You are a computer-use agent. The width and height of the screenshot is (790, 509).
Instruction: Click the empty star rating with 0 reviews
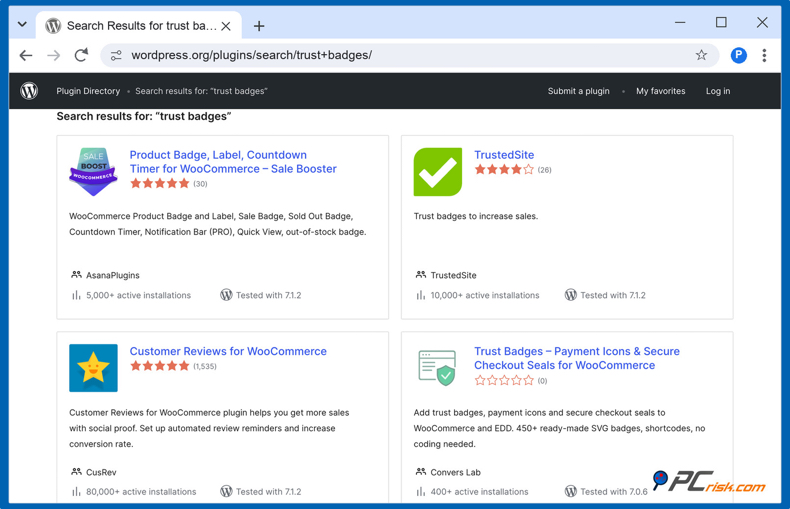pyautogui.click(x=504, y=380)
